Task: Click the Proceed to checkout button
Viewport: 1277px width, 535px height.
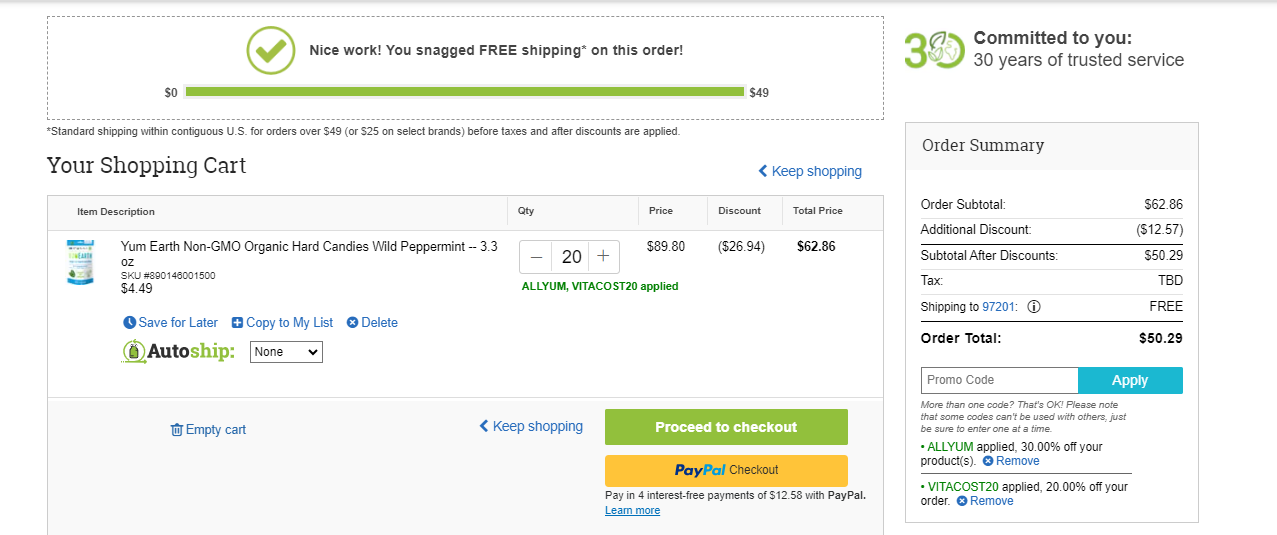Action: [x=726, y=427]
